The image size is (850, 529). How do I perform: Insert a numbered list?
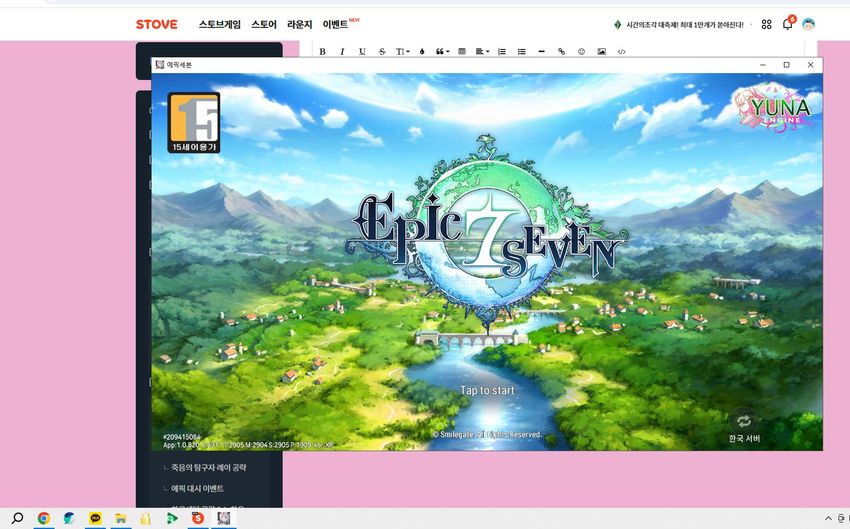click(502, 51)
